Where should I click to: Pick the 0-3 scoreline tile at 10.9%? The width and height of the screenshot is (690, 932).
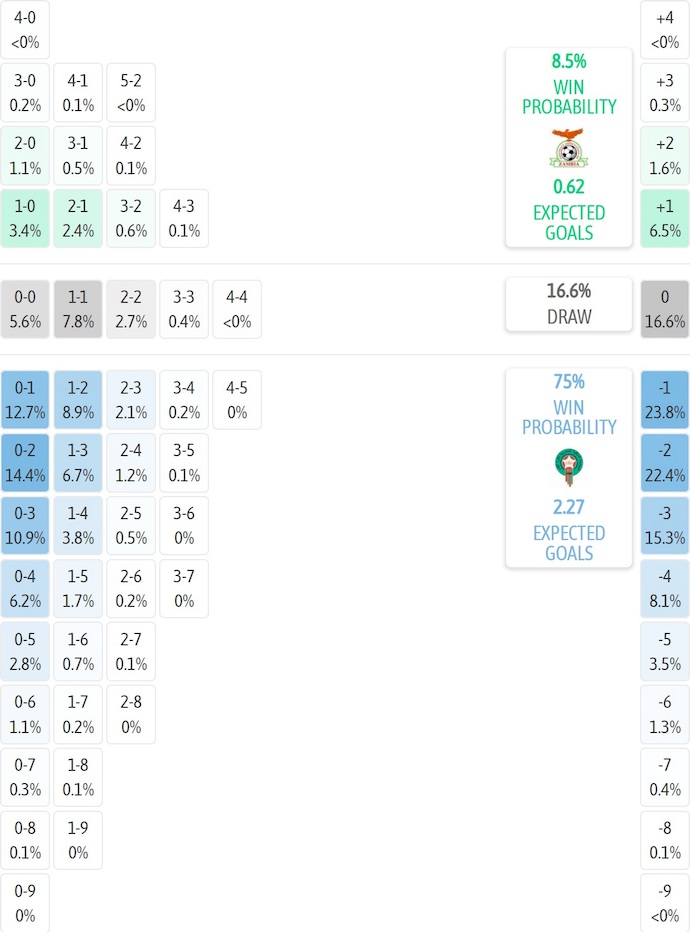coord(25,525)
